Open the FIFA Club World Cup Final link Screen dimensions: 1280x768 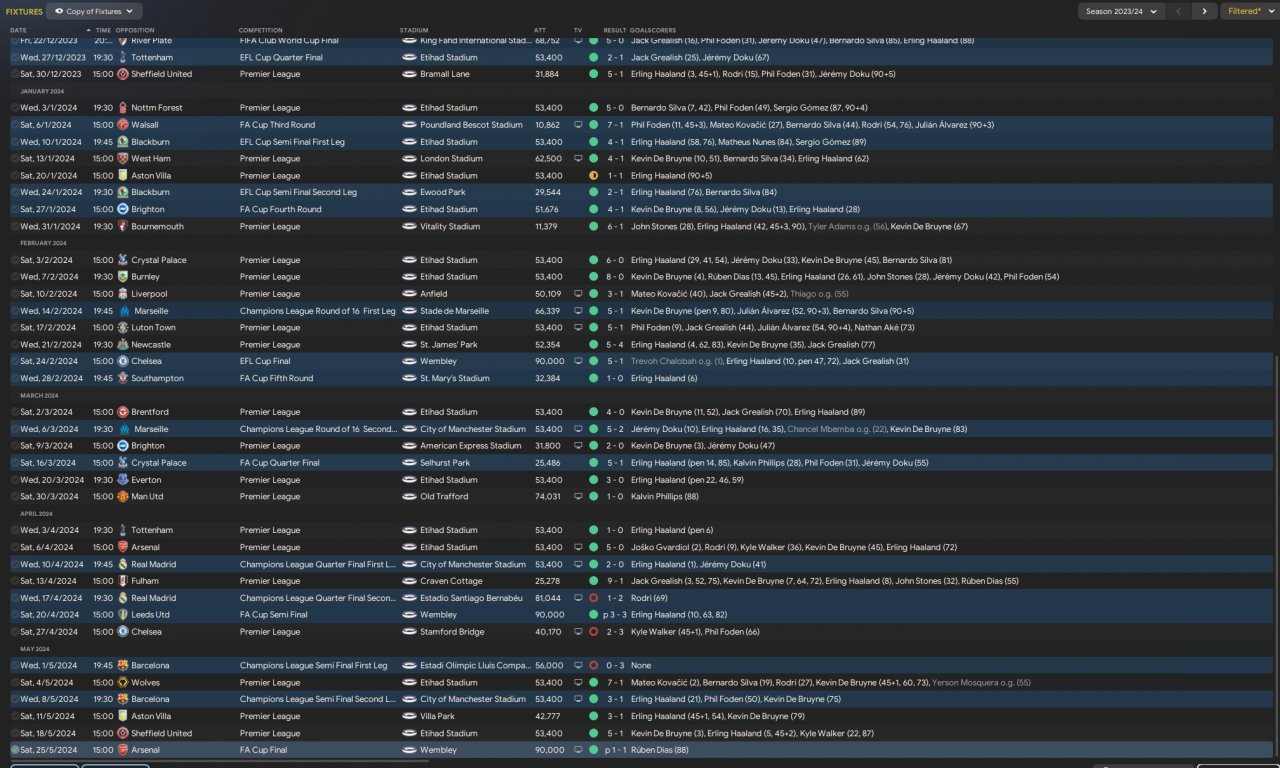[289, 41]
